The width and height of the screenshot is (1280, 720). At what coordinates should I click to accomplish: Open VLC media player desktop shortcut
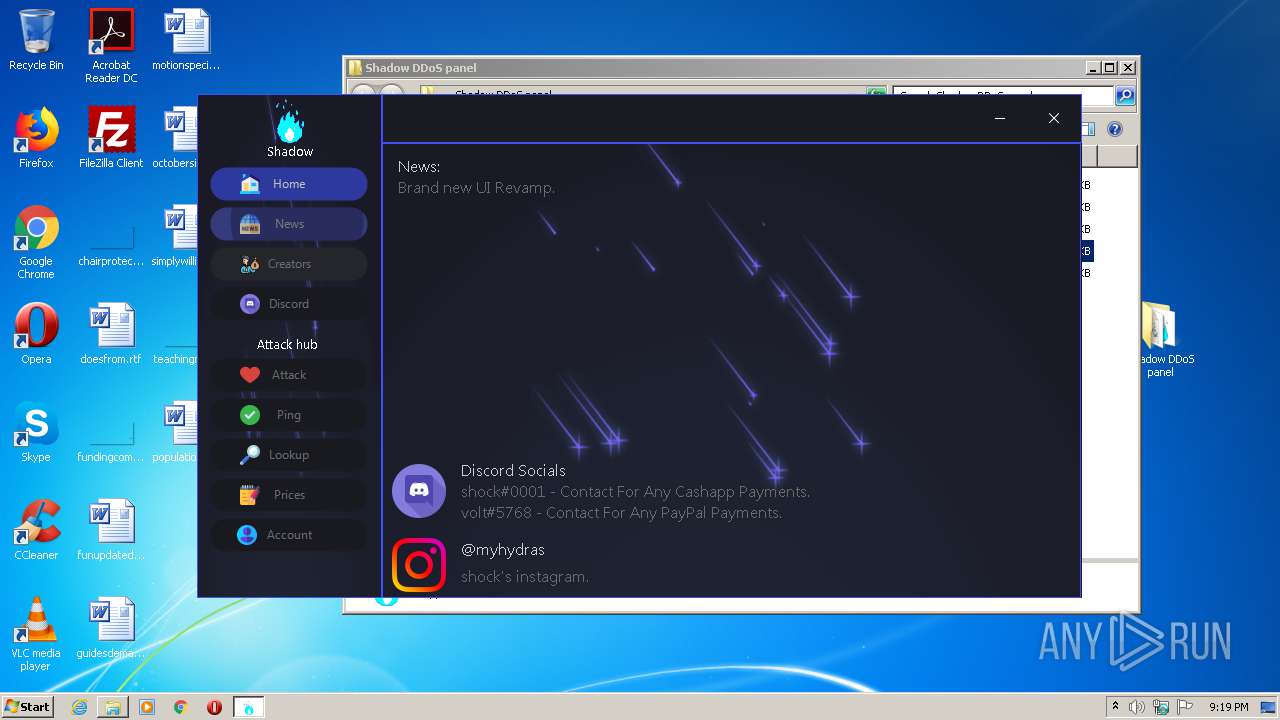36,634
